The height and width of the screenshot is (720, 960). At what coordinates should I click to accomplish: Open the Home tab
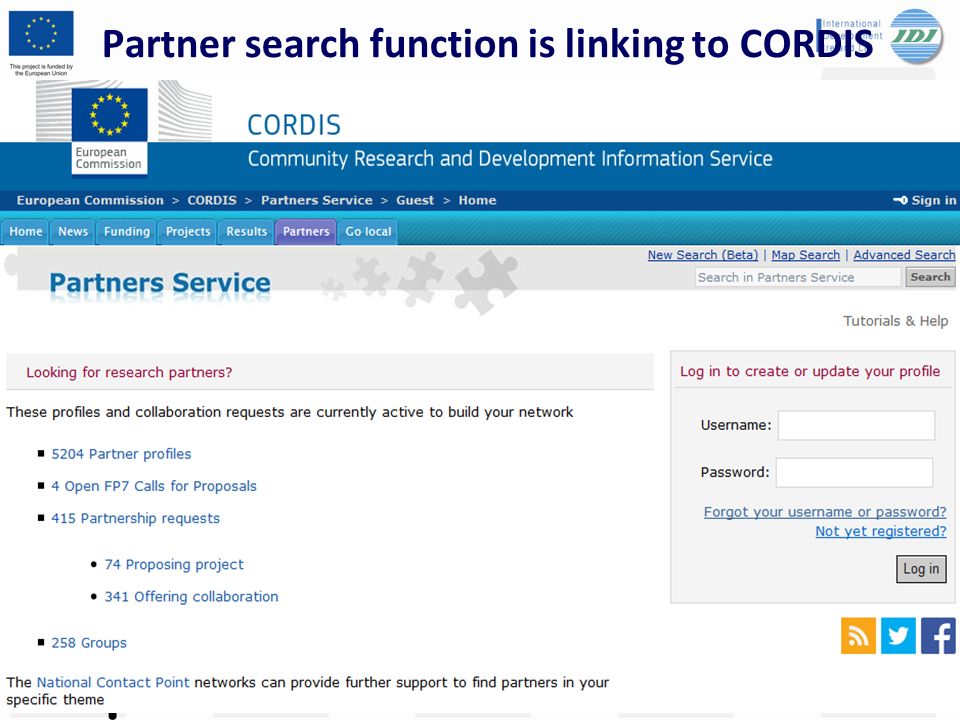[x=25, y=231]
